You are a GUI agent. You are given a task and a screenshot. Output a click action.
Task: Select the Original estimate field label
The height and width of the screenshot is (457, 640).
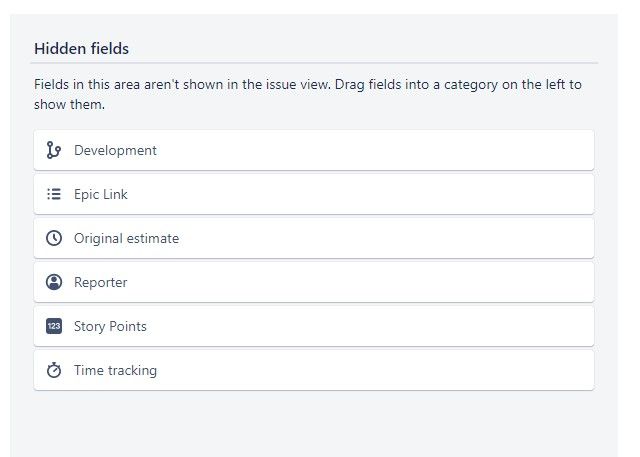click(x=127, y=238)
